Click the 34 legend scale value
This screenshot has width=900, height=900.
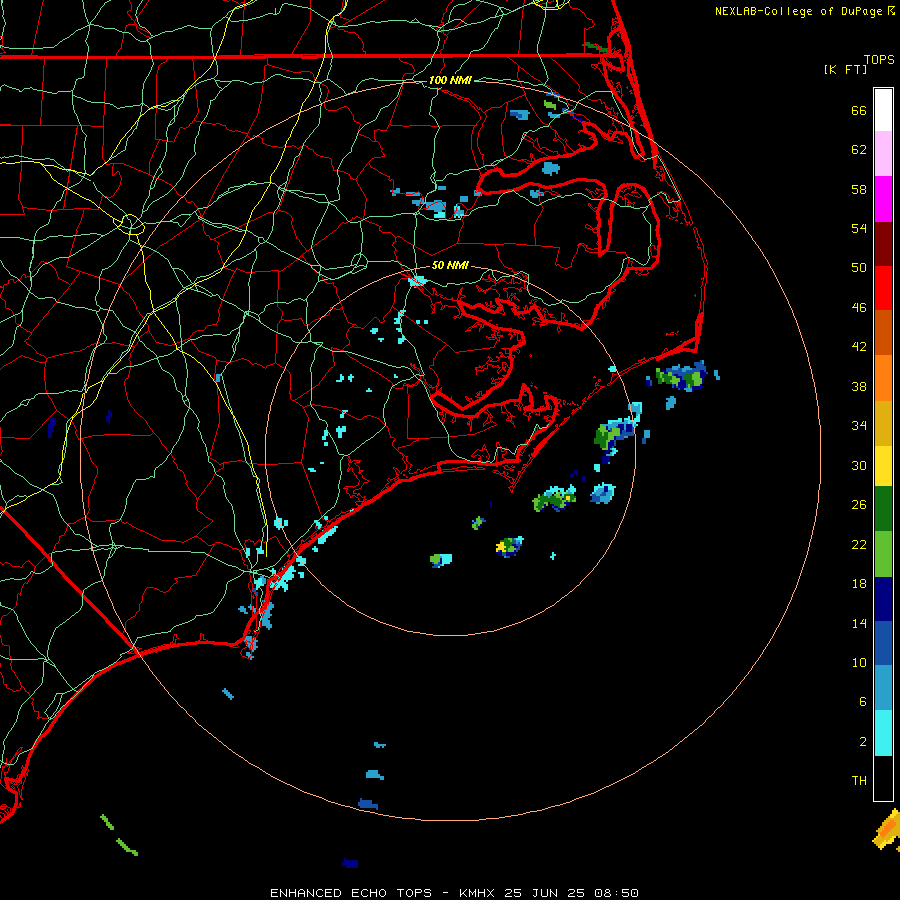859,426
